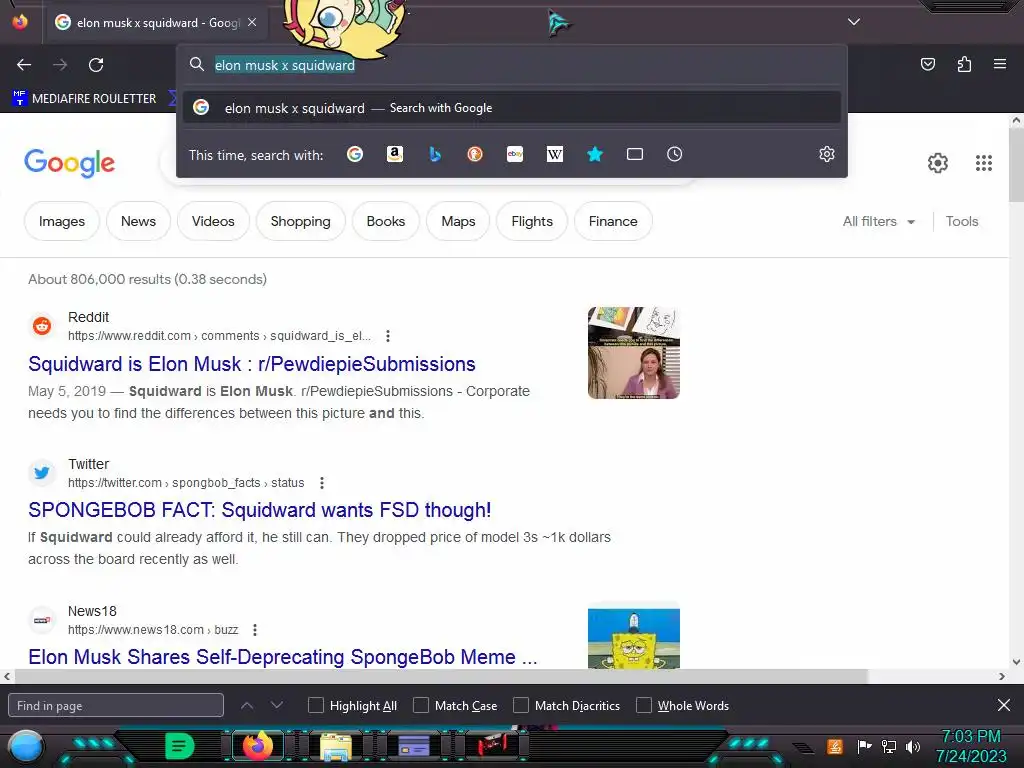Click the Google logo
The image size is (1024, 768).
pos(70,163)
